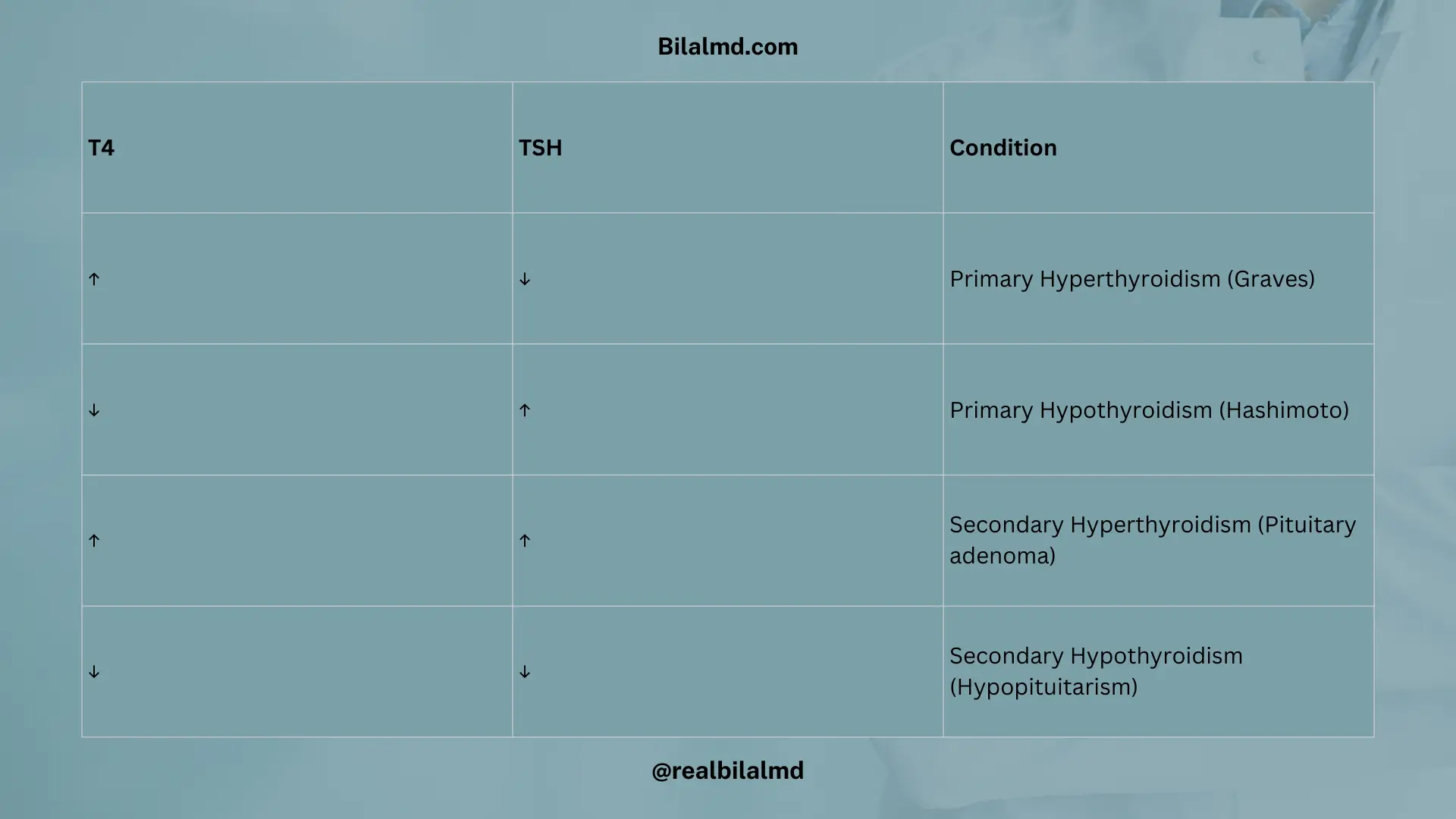1456x819 pixels.
Task: Click the word (Graves) in condition cell
Action: point(1270,279)
